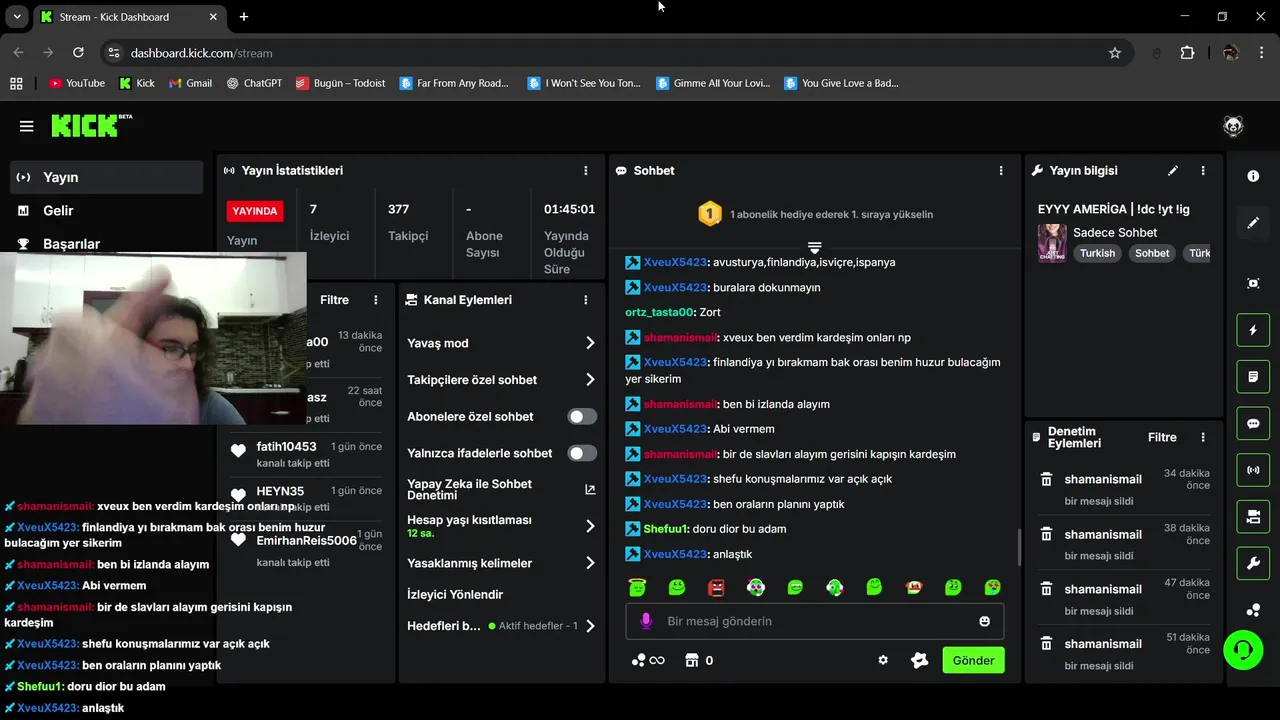Click the pencil icon in right sidebar
The height and width of the screenshot is (720, 1280).
click(x=1253, y=223)
